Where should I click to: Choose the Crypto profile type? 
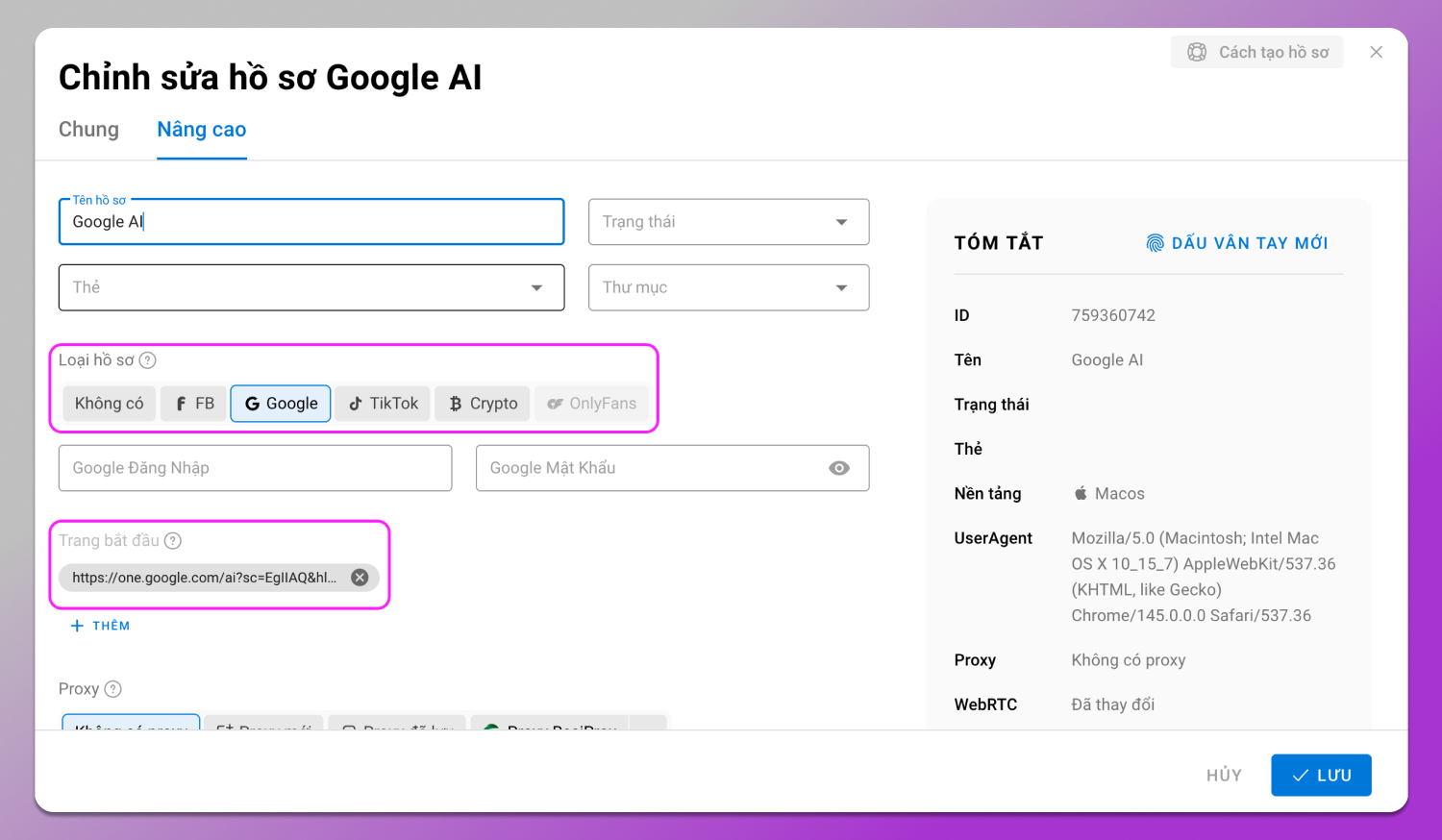(483, 404)
